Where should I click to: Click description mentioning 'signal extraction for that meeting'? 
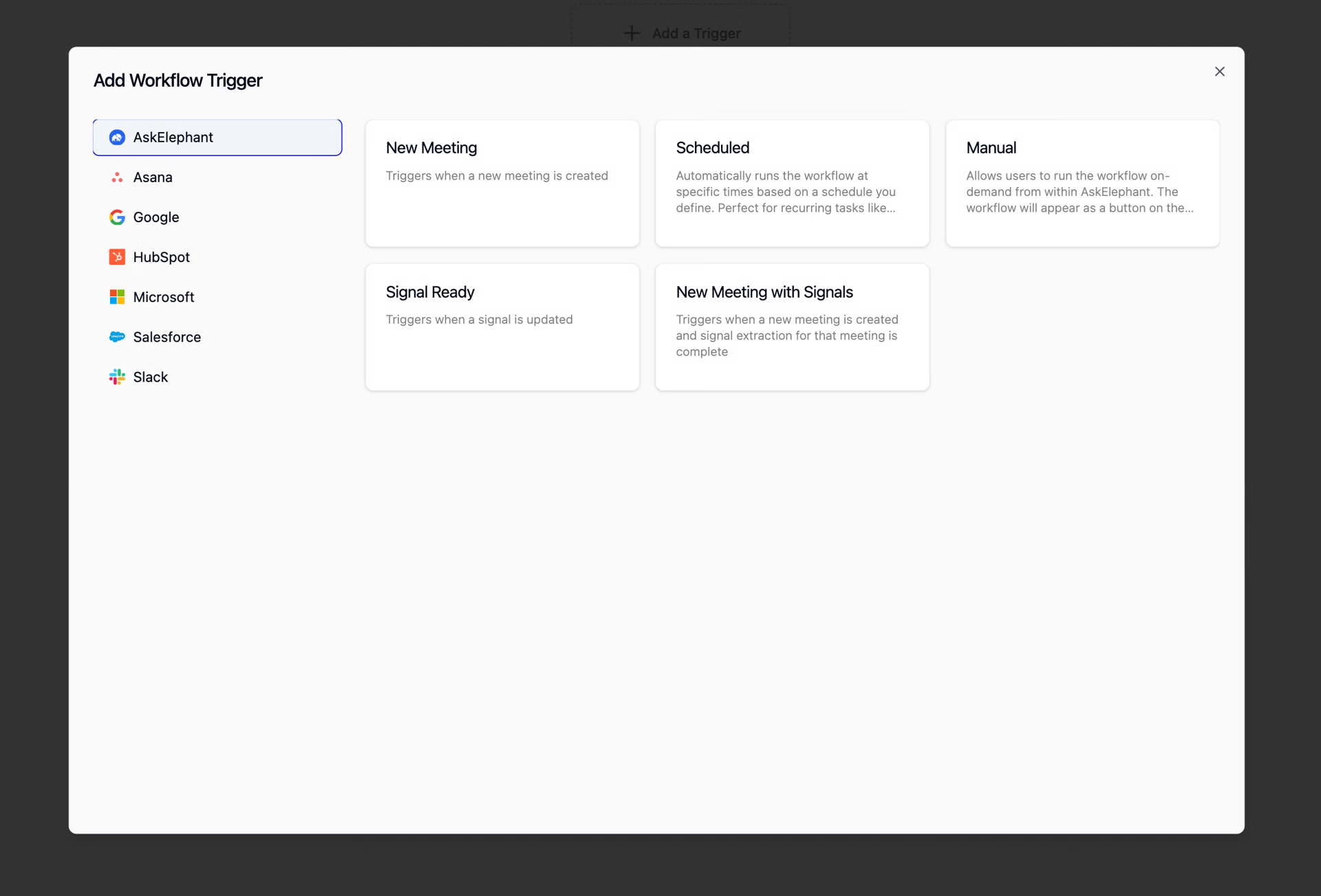click(787, 336)
